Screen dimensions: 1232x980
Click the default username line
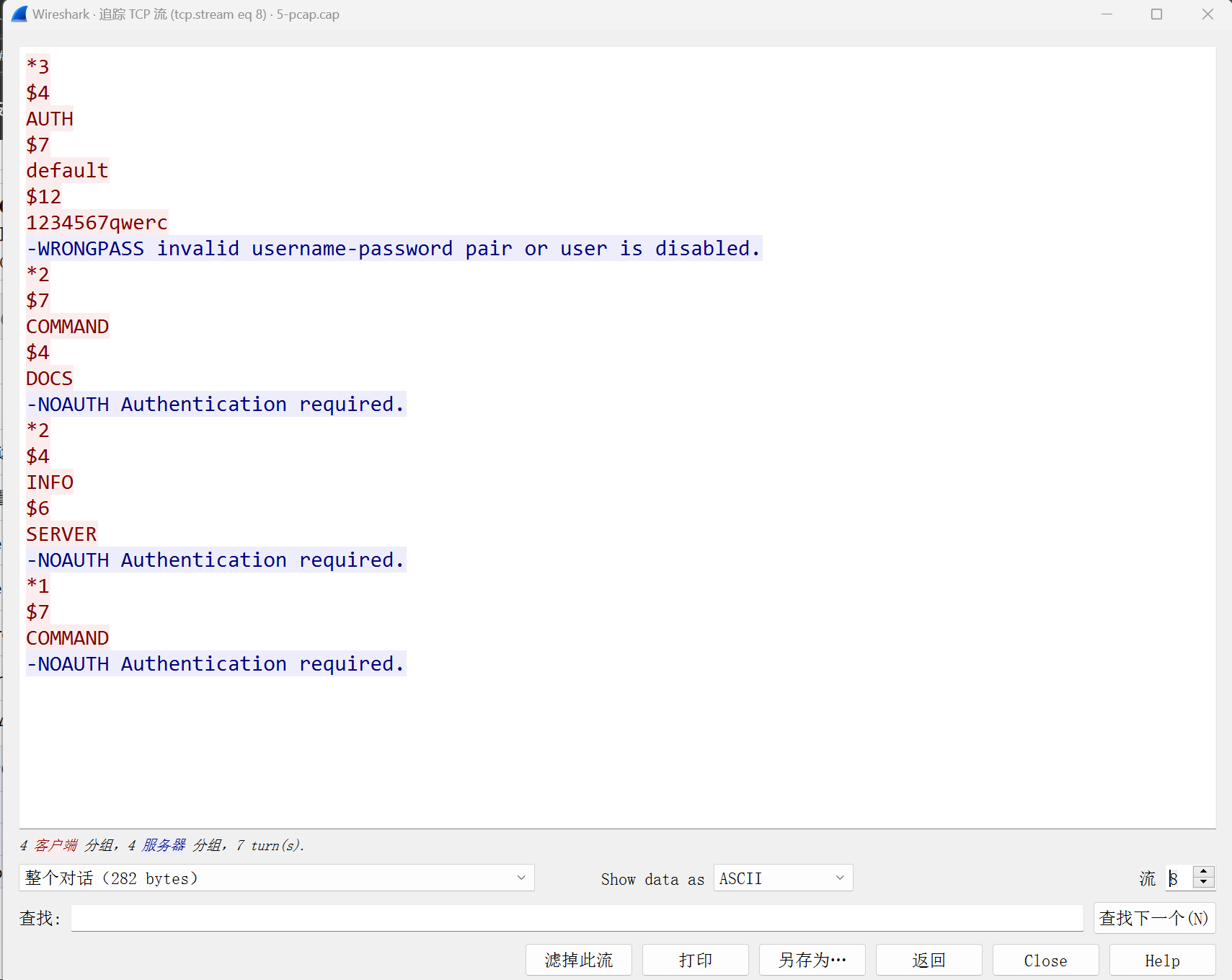(x=67, y=171)
